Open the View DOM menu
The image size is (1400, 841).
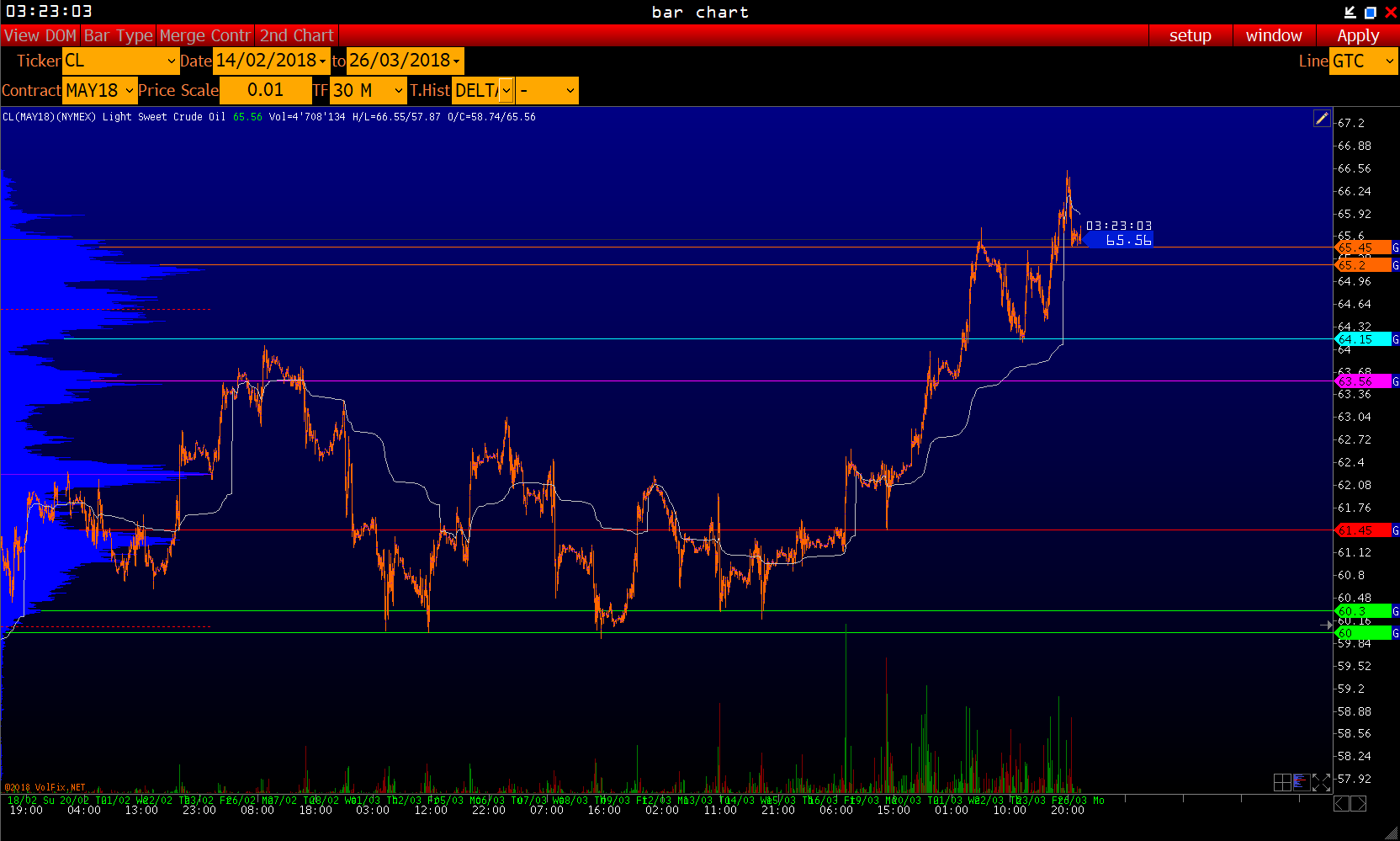[40, 35]
